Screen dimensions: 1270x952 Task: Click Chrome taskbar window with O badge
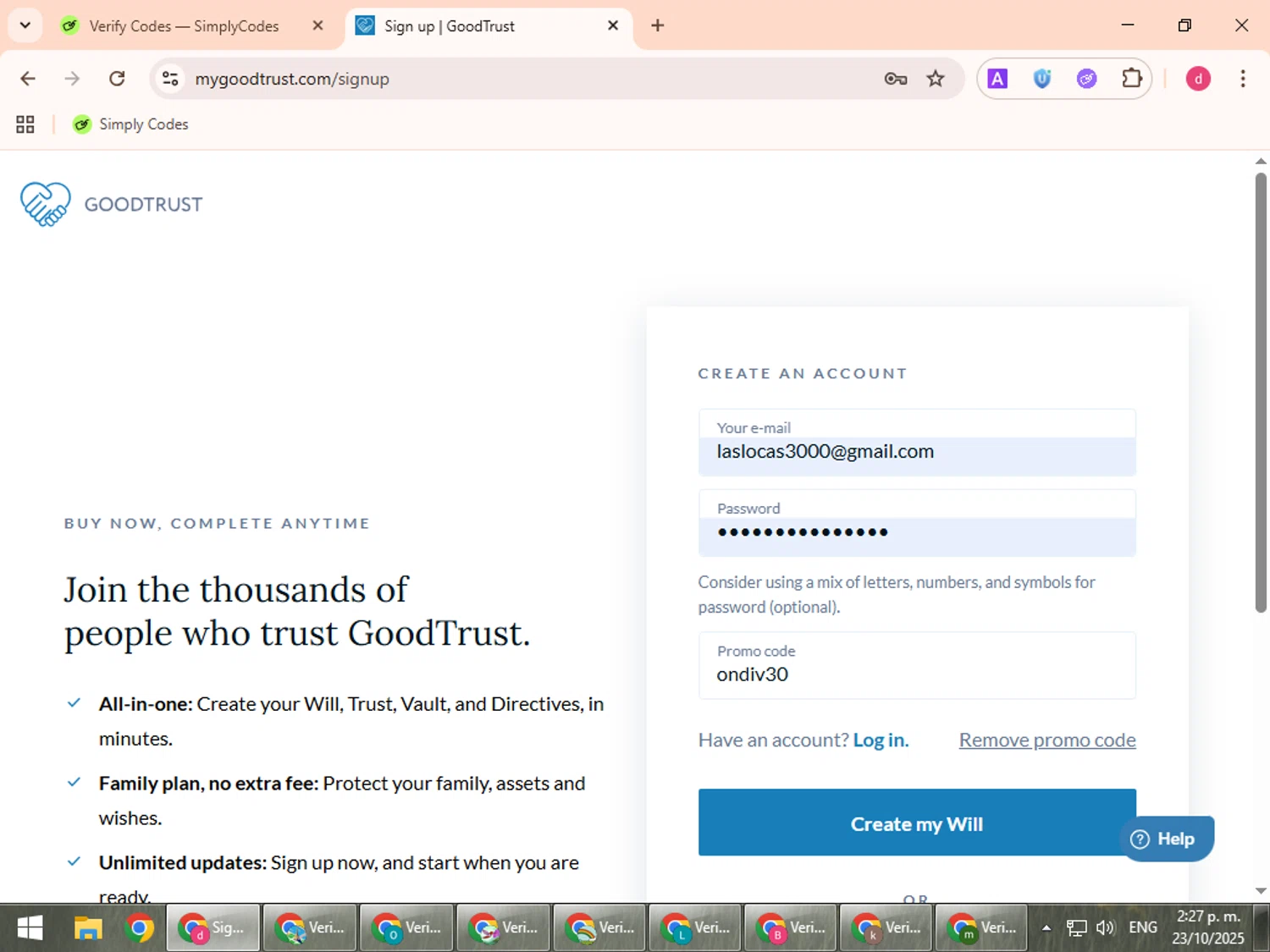(406, 928)
